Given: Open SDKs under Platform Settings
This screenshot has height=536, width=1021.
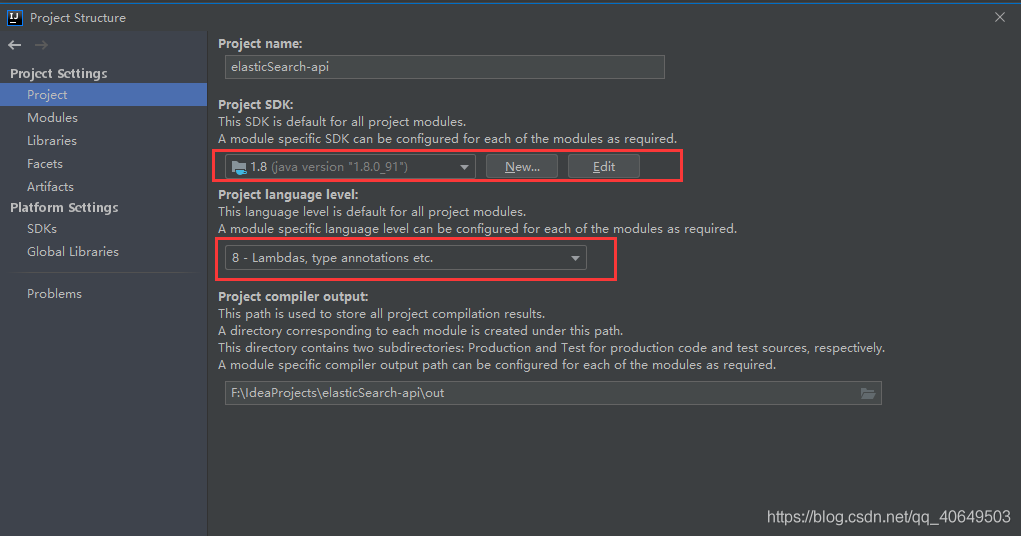Looking at the screenshot, I should pos(42,229).
